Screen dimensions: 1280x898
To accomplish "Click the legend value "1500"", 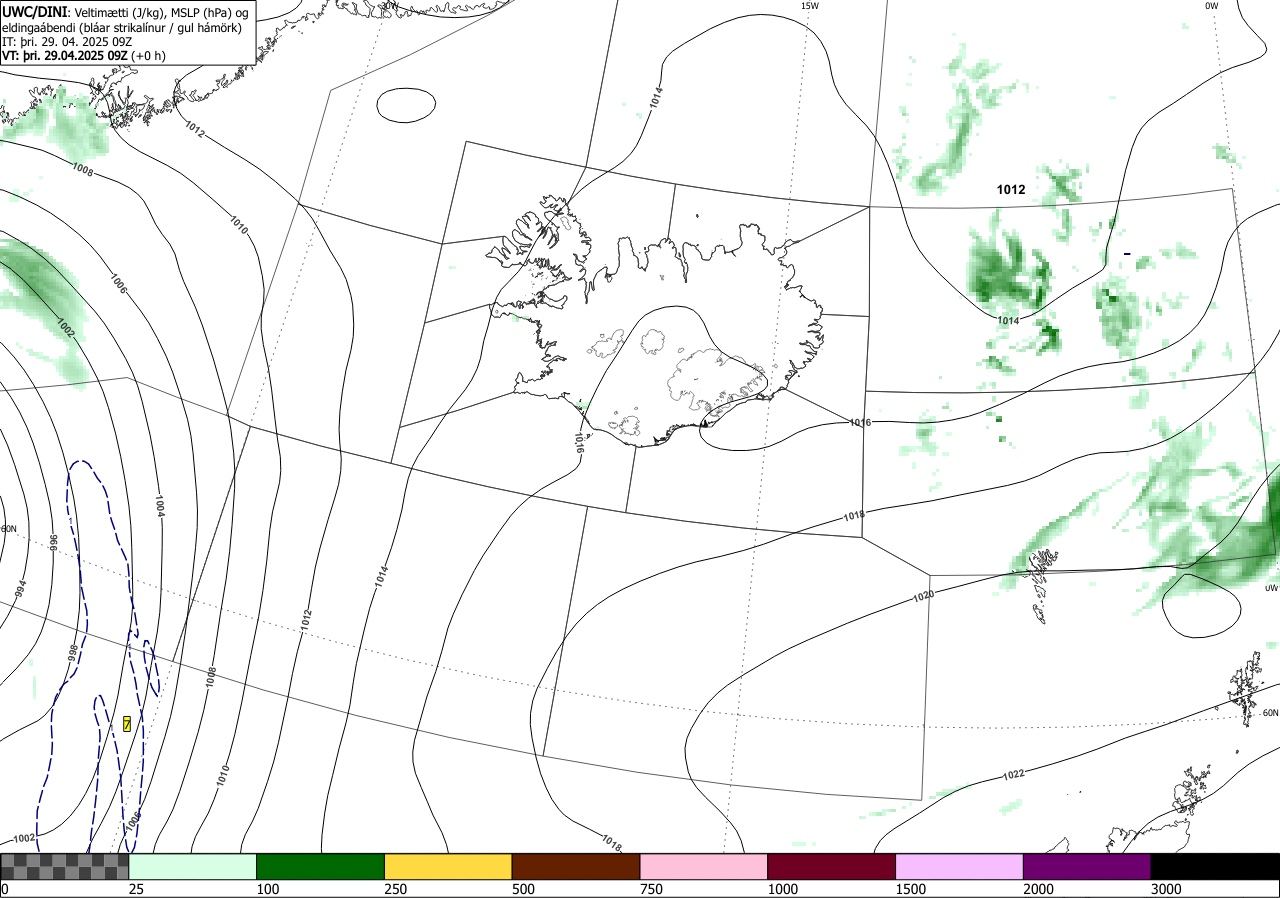I will pos(910,889).
